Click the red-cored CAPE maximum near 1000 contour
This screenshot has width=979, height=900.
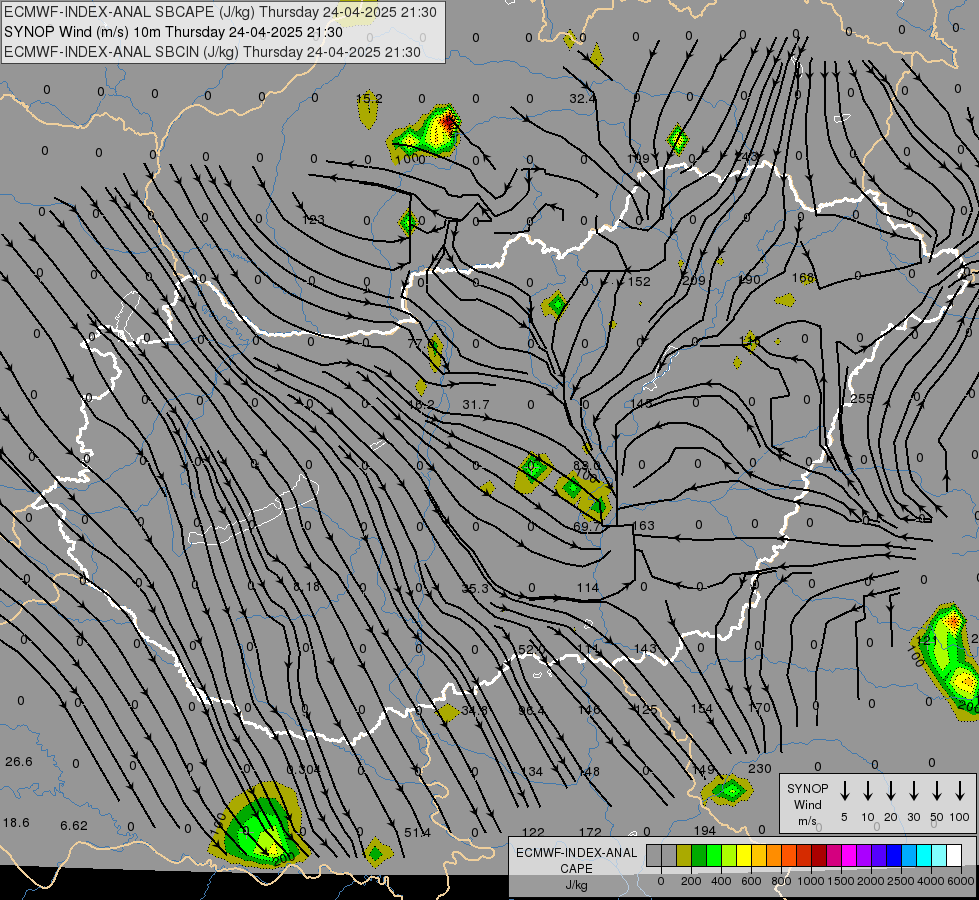[x=446, y=121]
